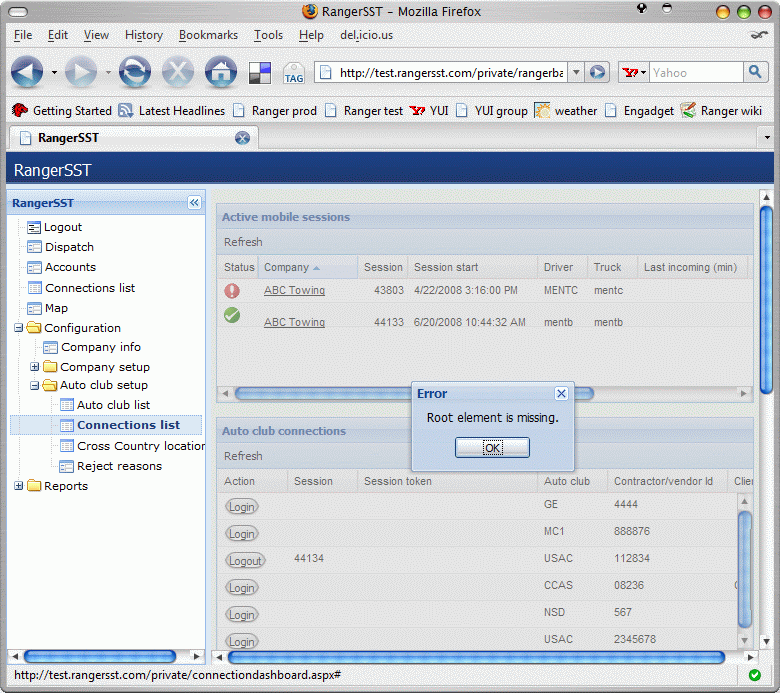Open the Bookmarks menu
The image size is (780, 693).
coord(208,35)
